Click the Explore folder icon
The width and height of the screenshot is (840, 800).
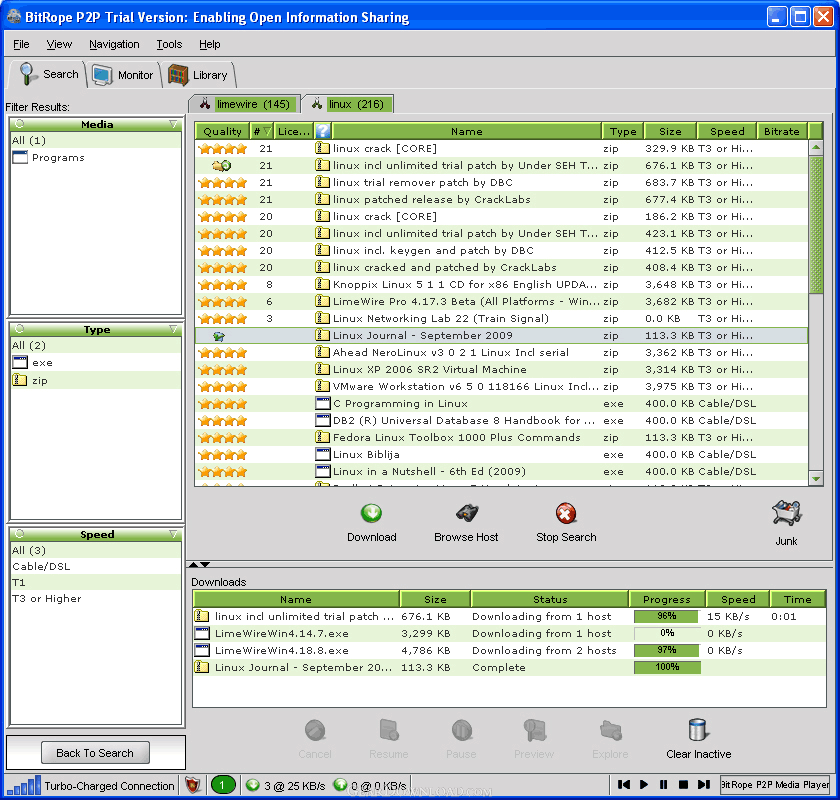pos(610,730)
